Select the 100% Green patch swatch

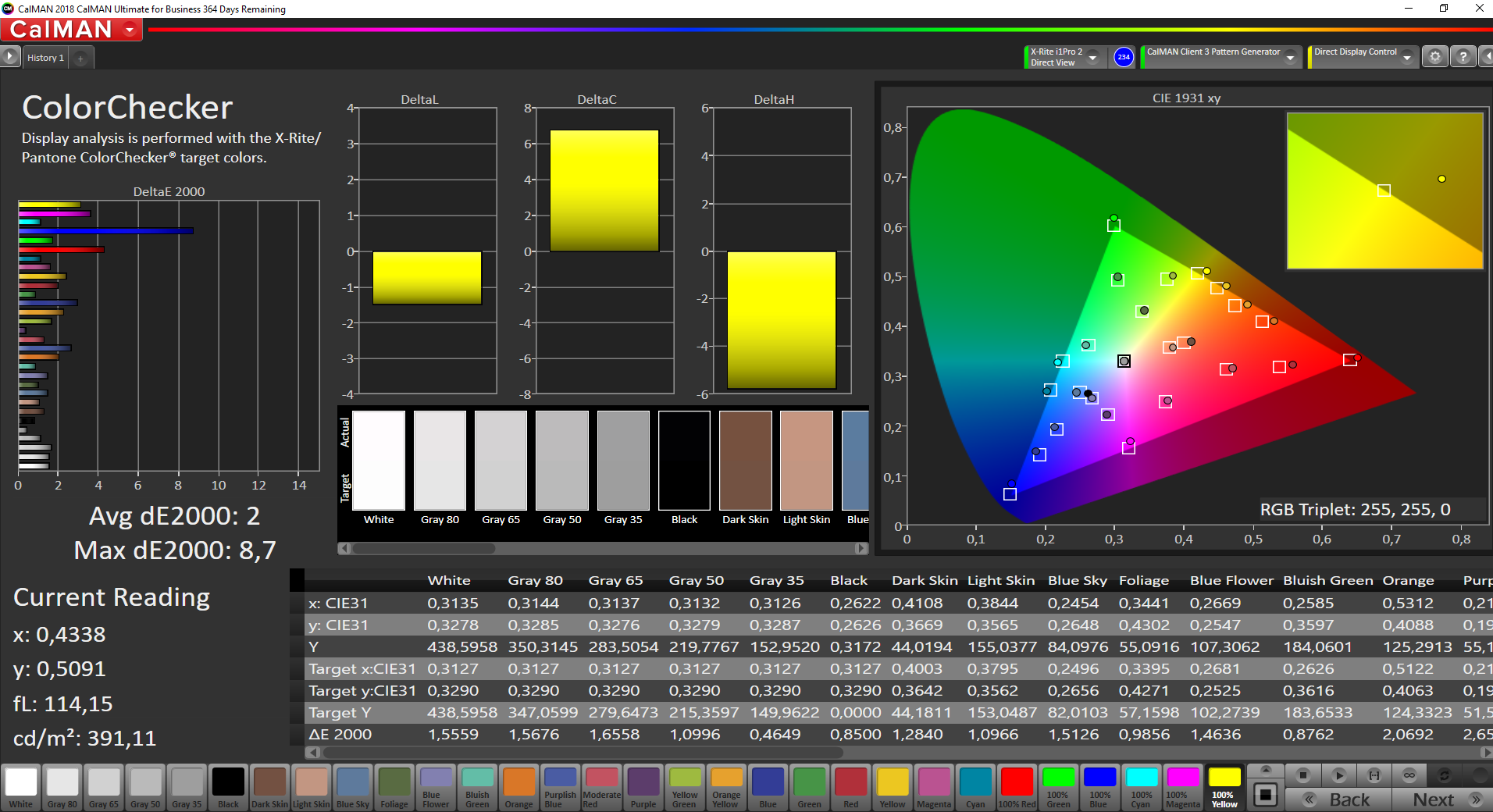click(1058, 787)
